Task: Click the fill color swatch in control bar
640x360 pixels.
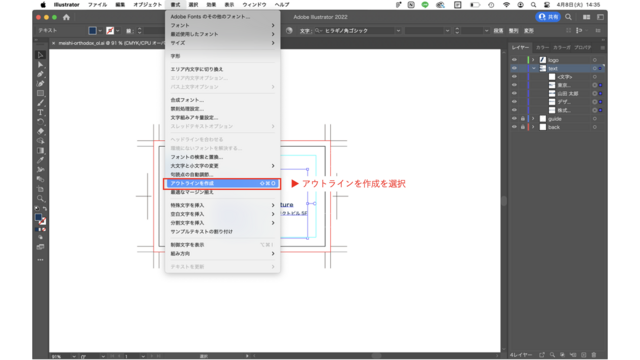Action: coord(93,31)
